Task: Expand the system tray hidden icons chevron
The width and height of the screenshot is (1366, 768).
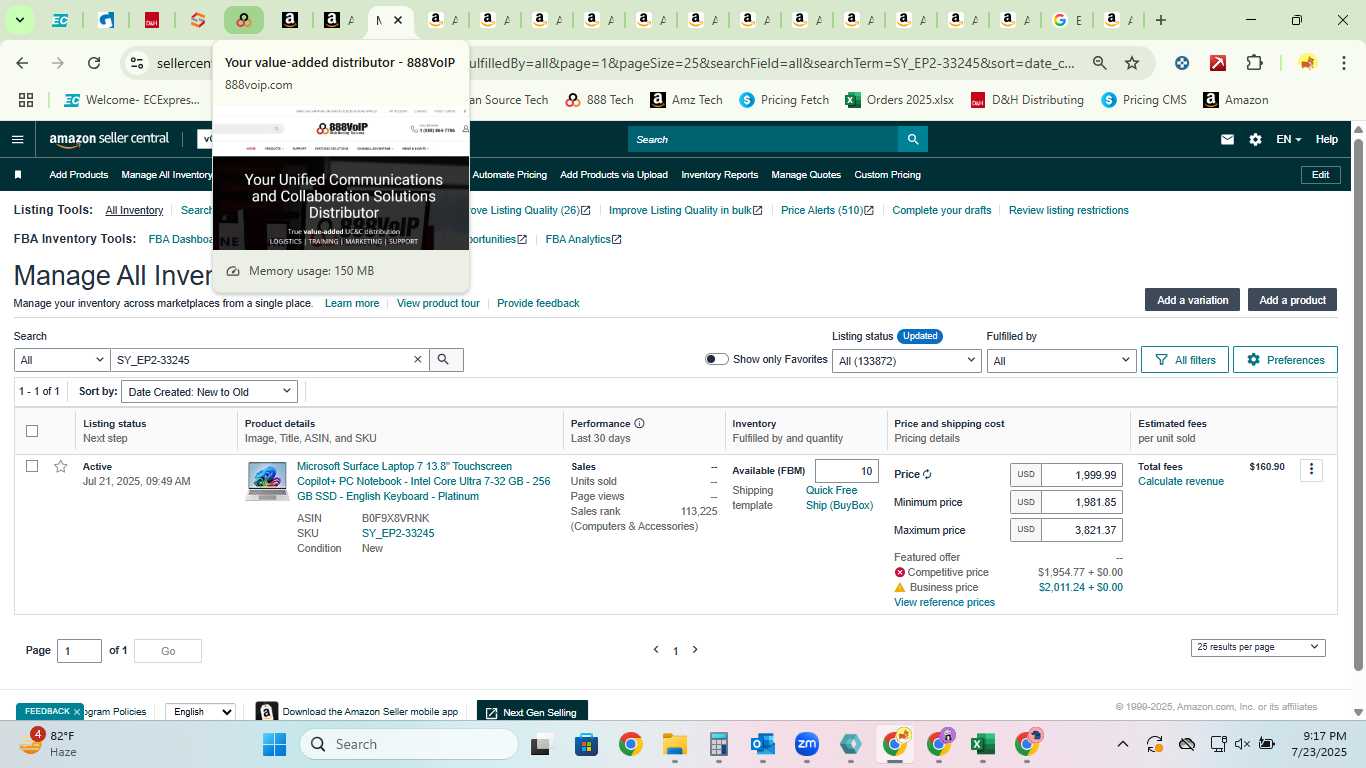Action: [1122, 744]
